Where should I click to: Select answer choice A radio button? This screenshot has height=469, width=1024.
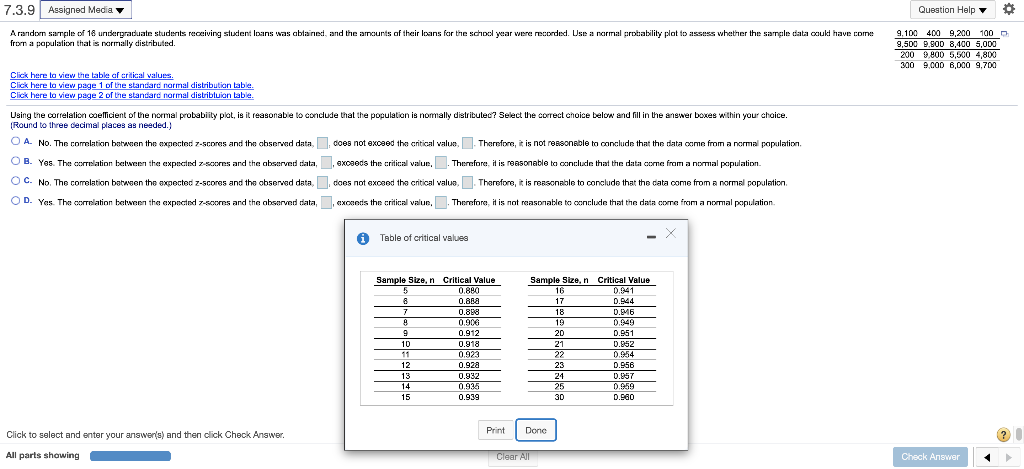(15, 142)
